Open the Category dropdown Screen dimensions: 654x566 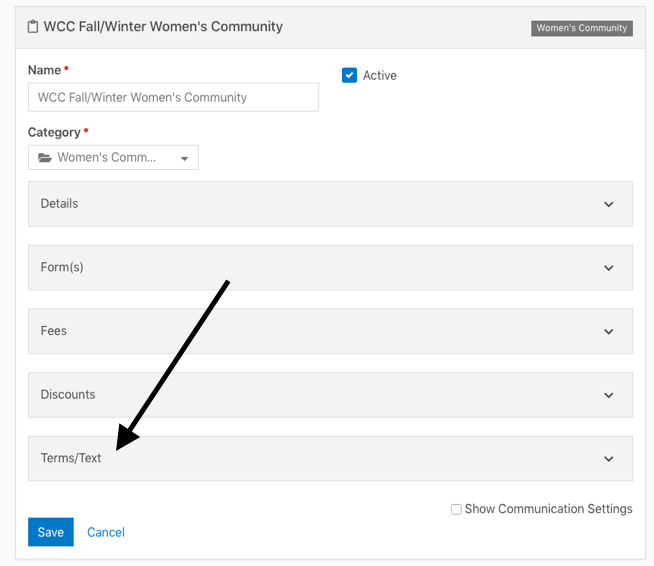coord(113,158)
